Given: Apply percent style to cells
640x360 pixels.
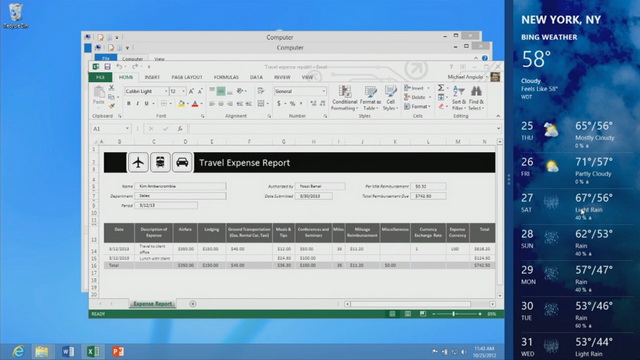Looking at the screenshot, I should coord(292,104).
